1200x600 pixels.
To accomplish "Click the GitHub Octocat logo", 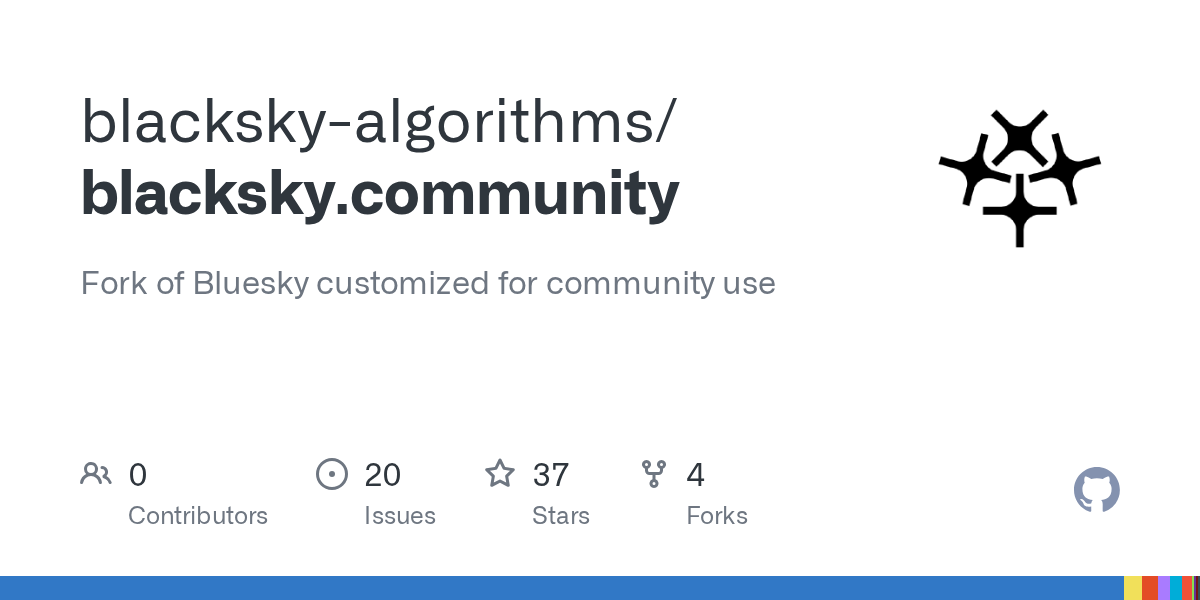I will coord(1096,491).
